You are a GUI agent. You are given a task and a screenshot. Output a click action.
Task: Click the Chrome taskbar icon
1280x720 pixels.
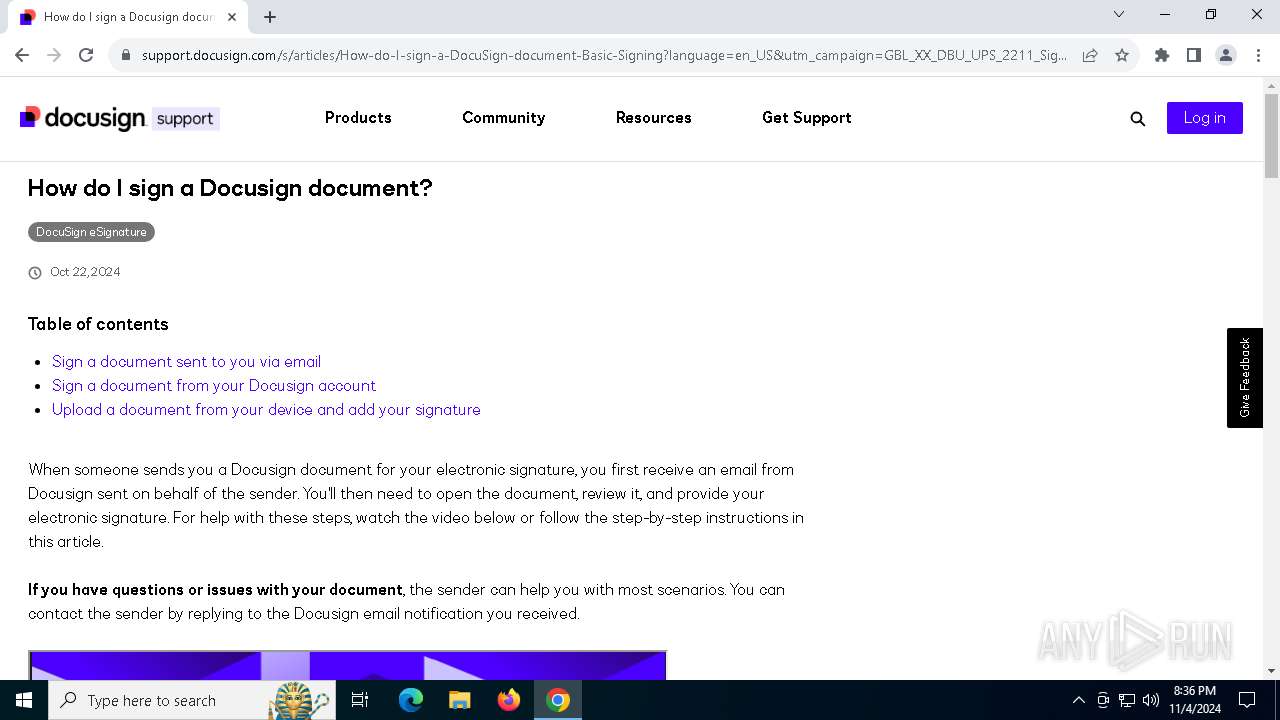click(558, 700)
